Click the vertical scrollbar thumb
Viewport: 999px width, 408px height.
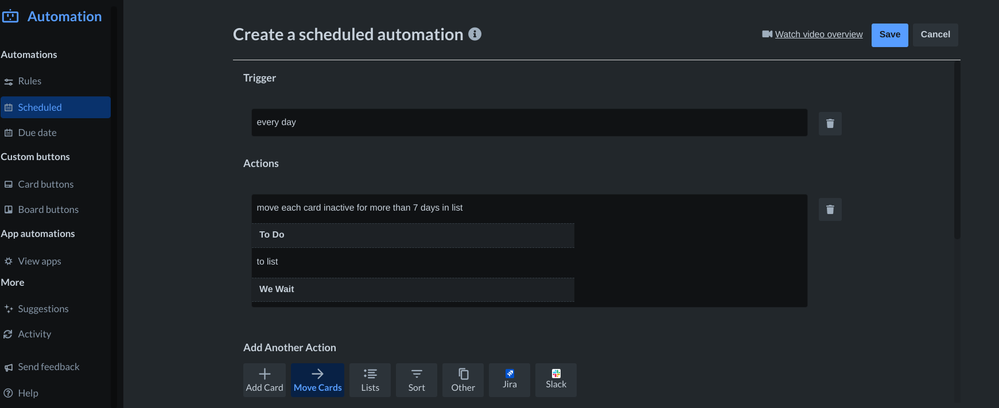957,150
